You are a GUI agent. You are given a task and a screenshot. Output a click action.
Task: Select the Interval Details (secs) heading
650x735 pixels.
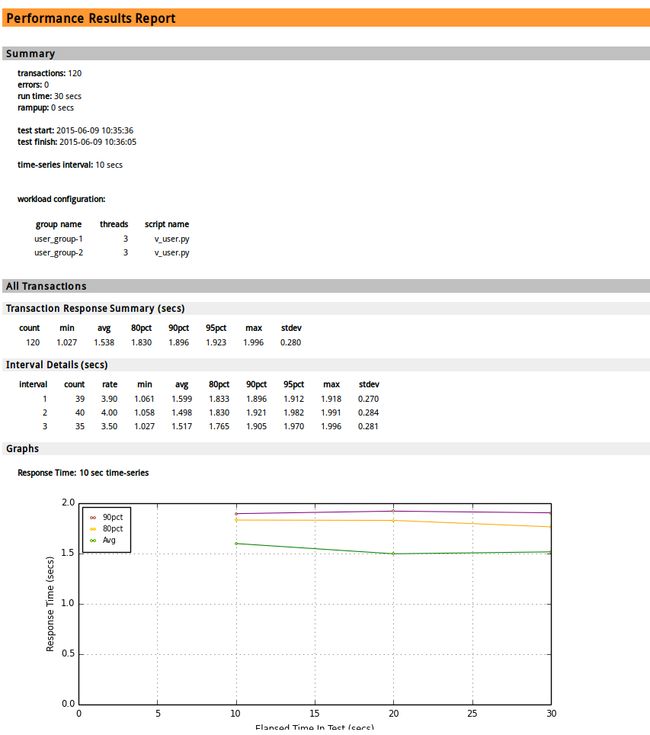pyautogui.click(x=57, y=365)
